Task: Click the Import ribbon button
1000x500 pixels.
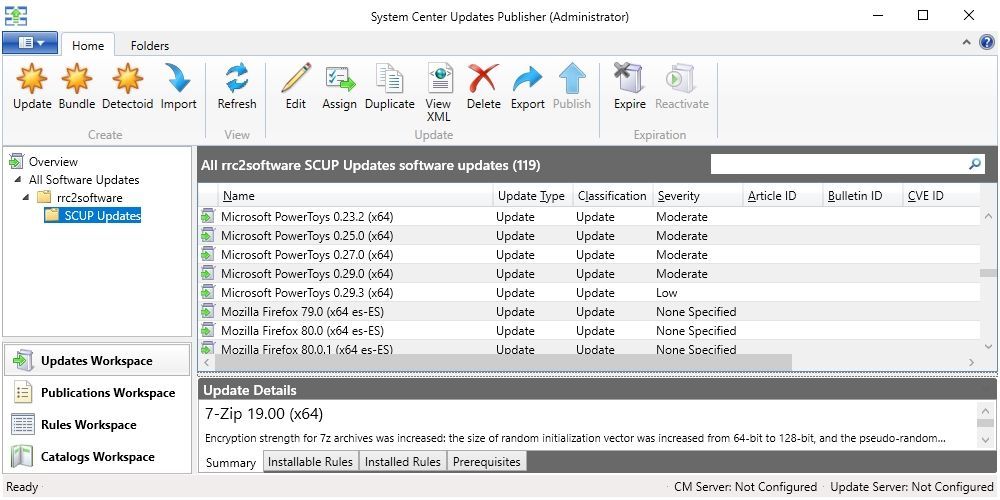Action: [178, 87]
